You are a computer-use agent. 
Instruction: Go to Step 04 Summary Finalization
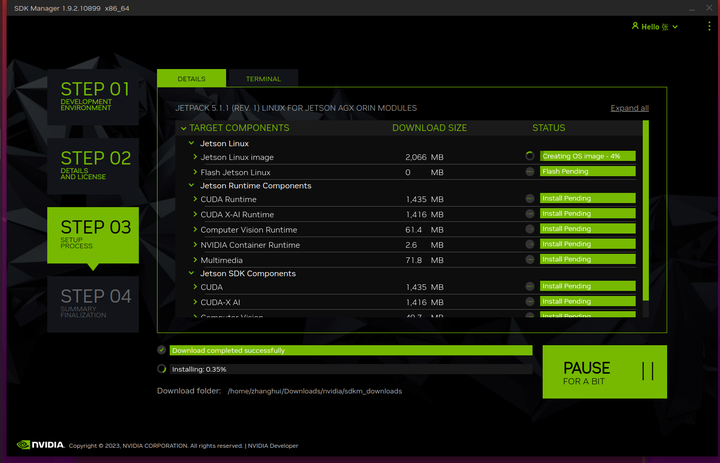(93, 304)
